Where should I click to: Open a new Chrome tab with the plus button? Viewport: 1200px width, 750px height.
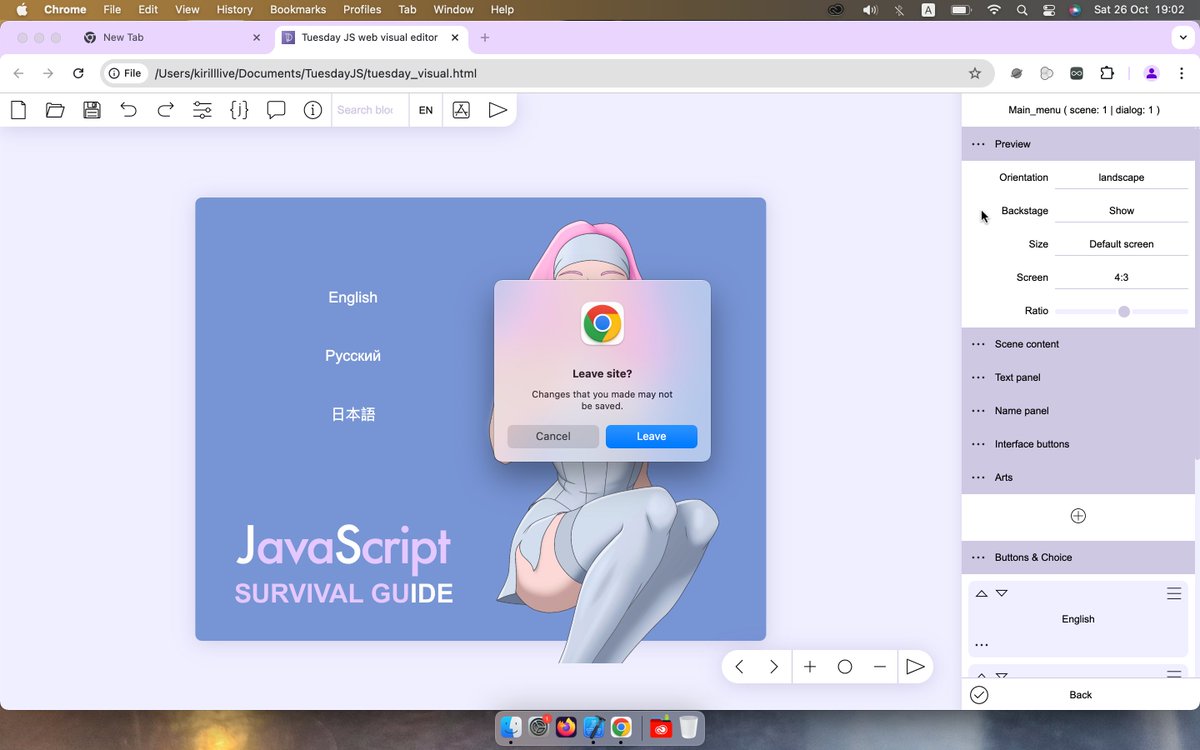tap(485, 37)
